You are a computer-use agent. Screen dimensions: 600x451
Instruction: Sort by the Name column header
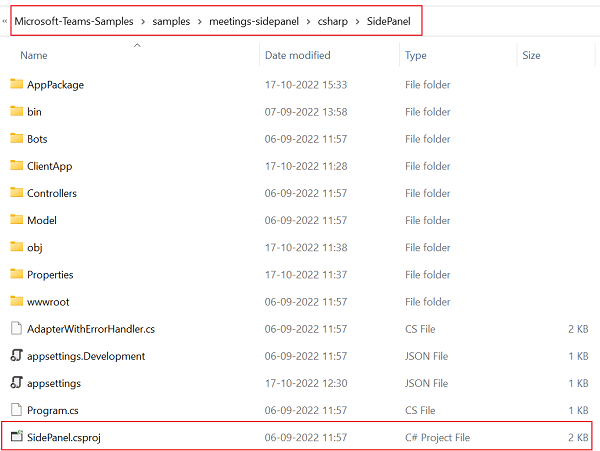point(34,55)
